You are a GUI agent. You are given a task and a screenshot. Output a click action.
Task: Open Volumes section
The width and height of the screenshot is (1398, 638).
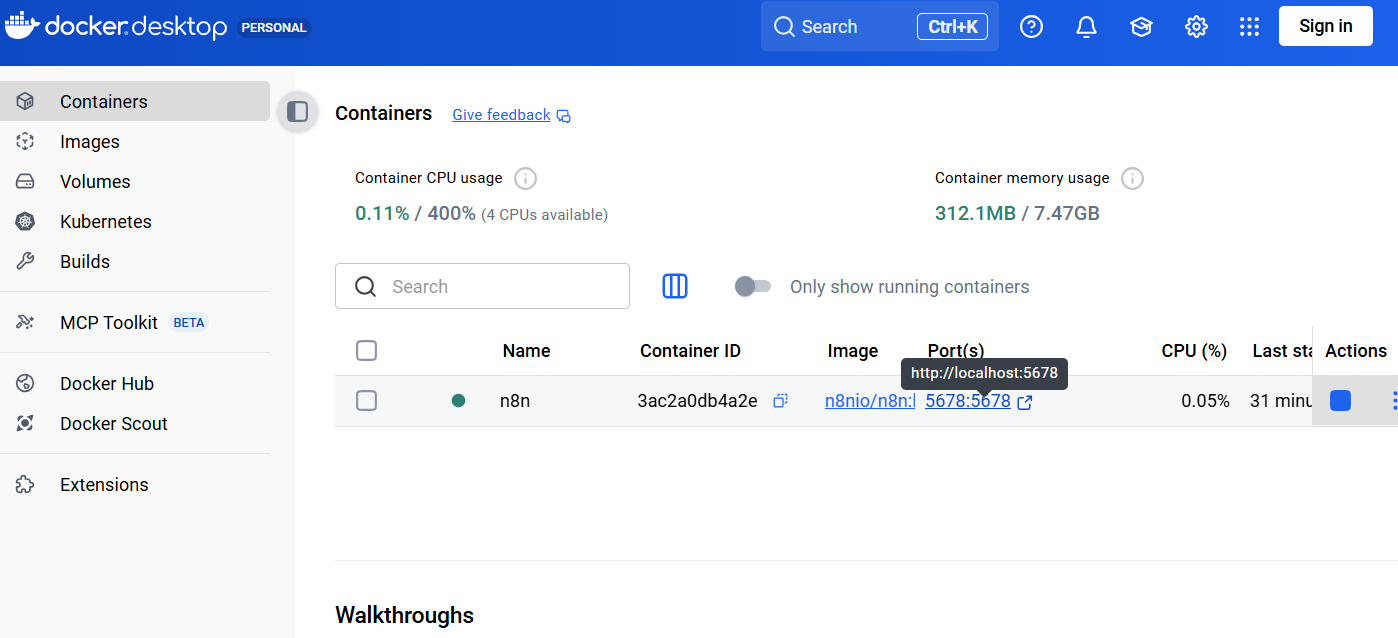coord(135,181)
